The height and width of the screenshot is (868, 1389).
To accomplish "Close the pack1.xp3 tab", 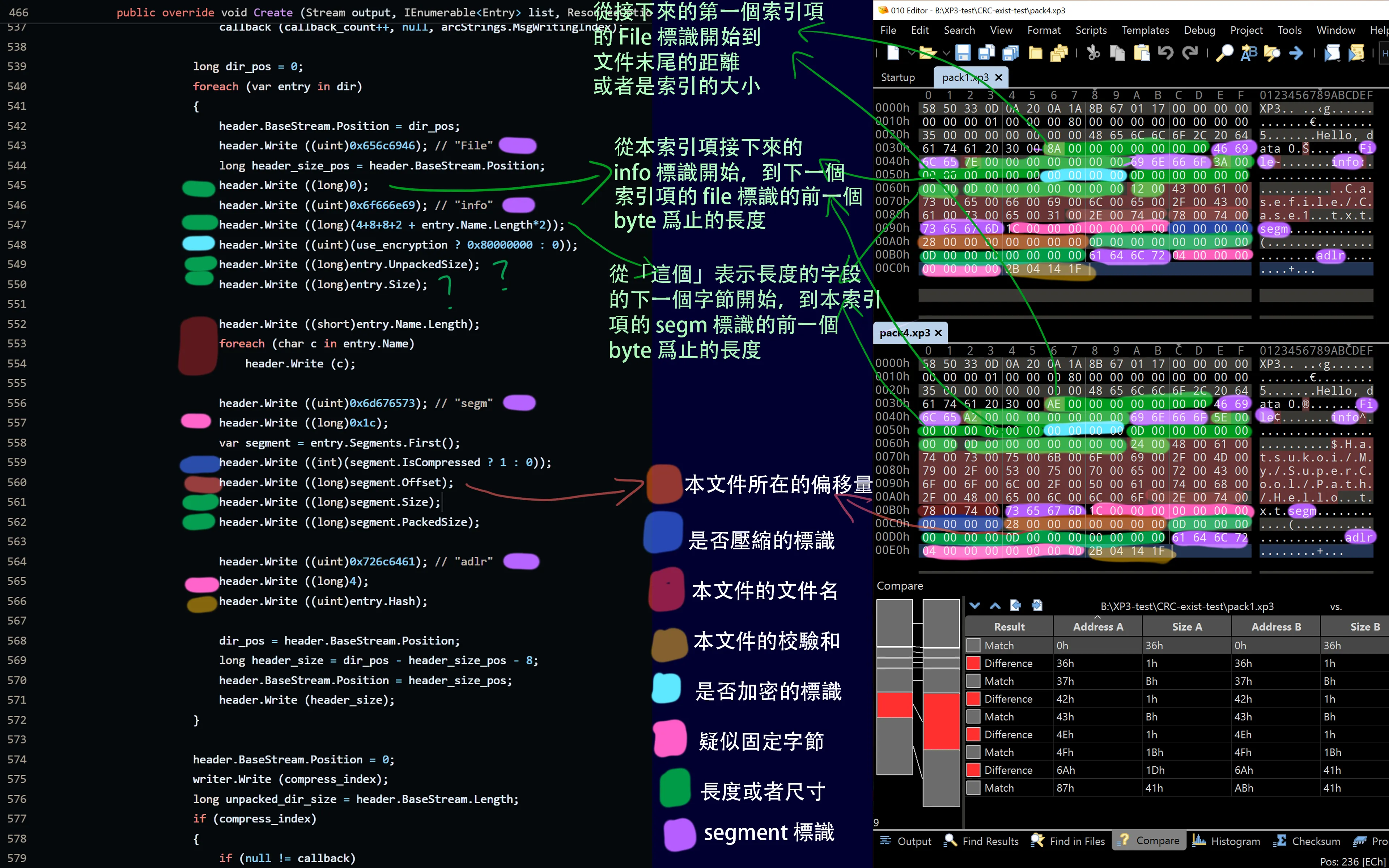I will click(x=999, y=77).
